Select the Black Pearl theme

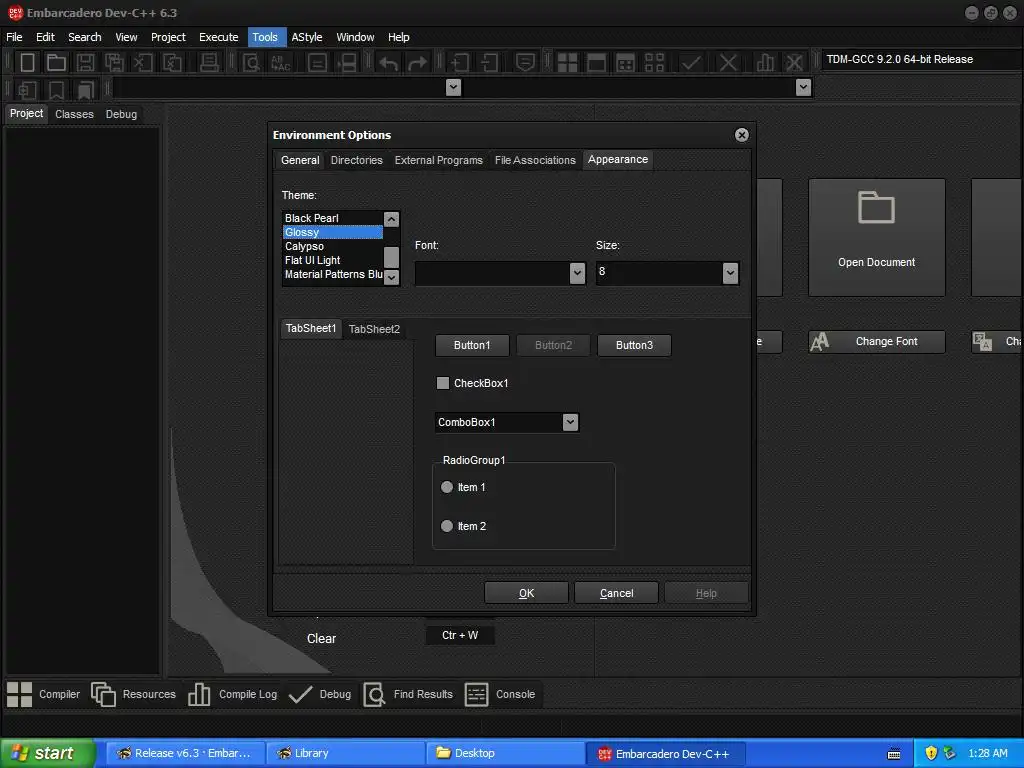(333, 218)
